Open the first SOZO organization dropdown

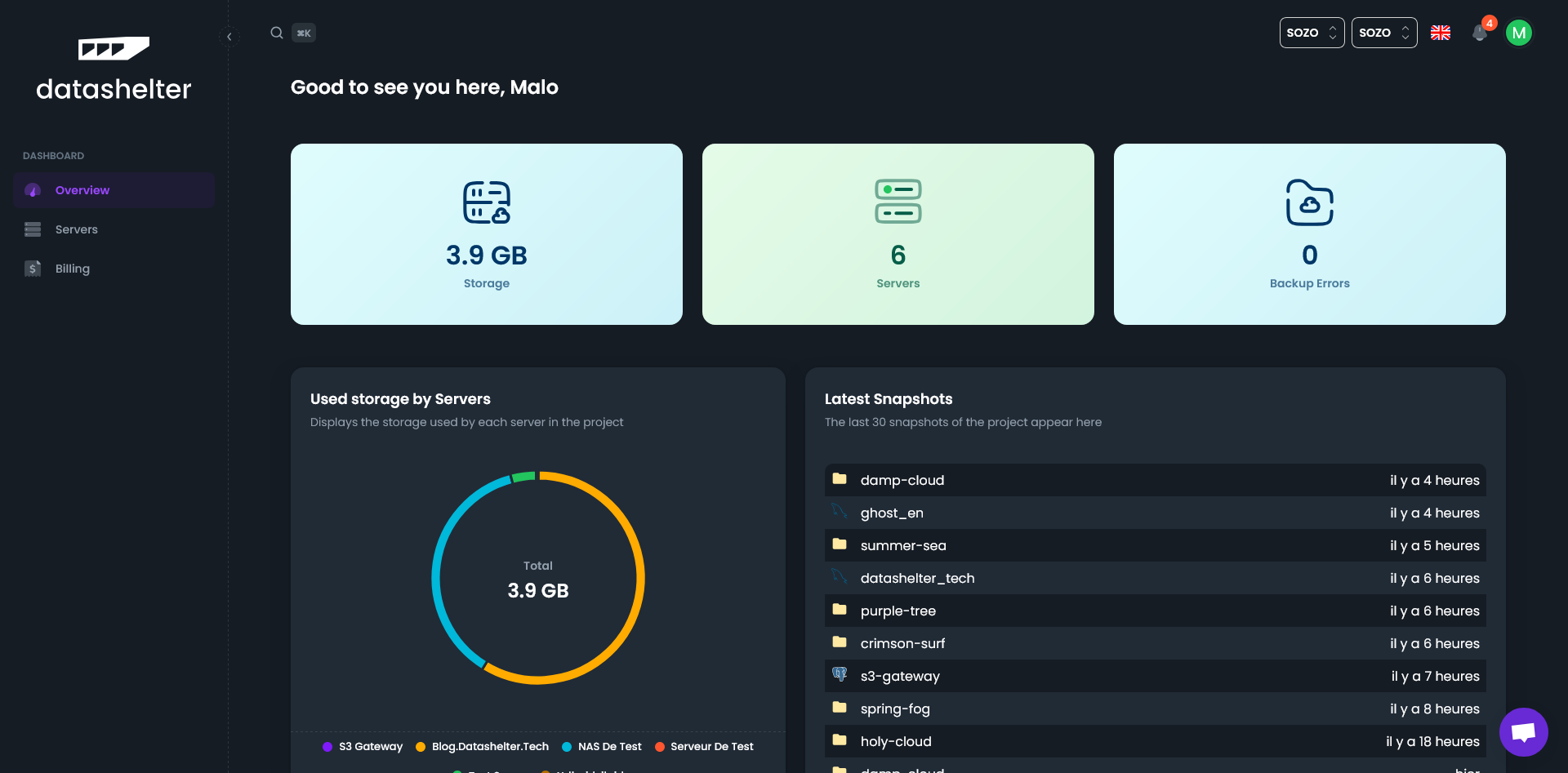coord(1312,33)
